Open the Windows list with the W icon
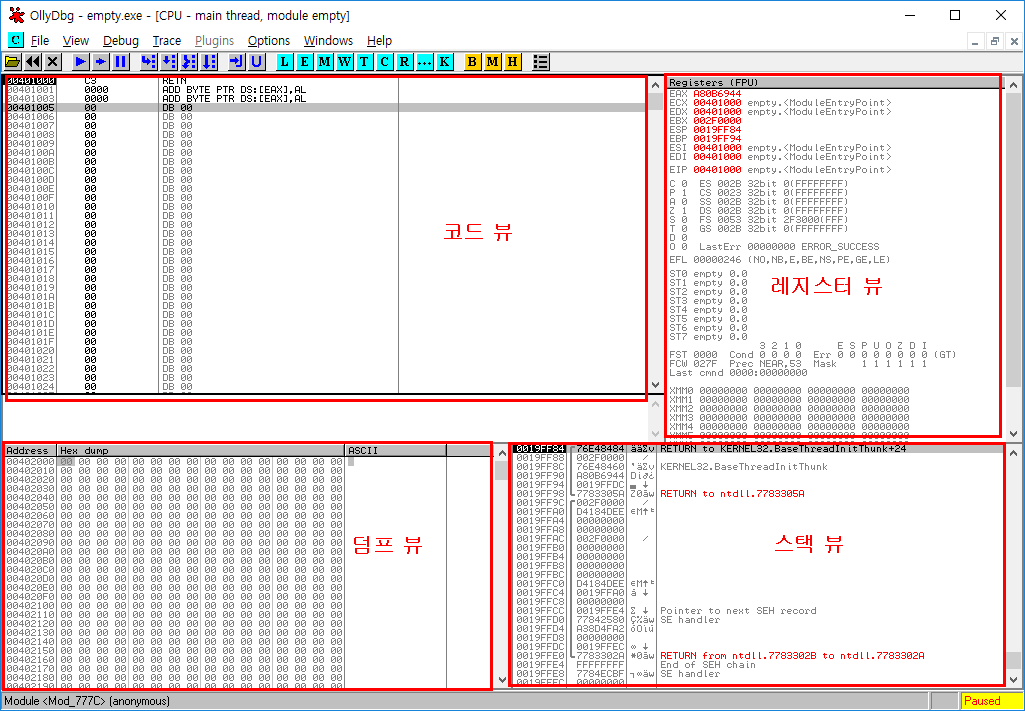1025x711 pixels. pos(344,62)
